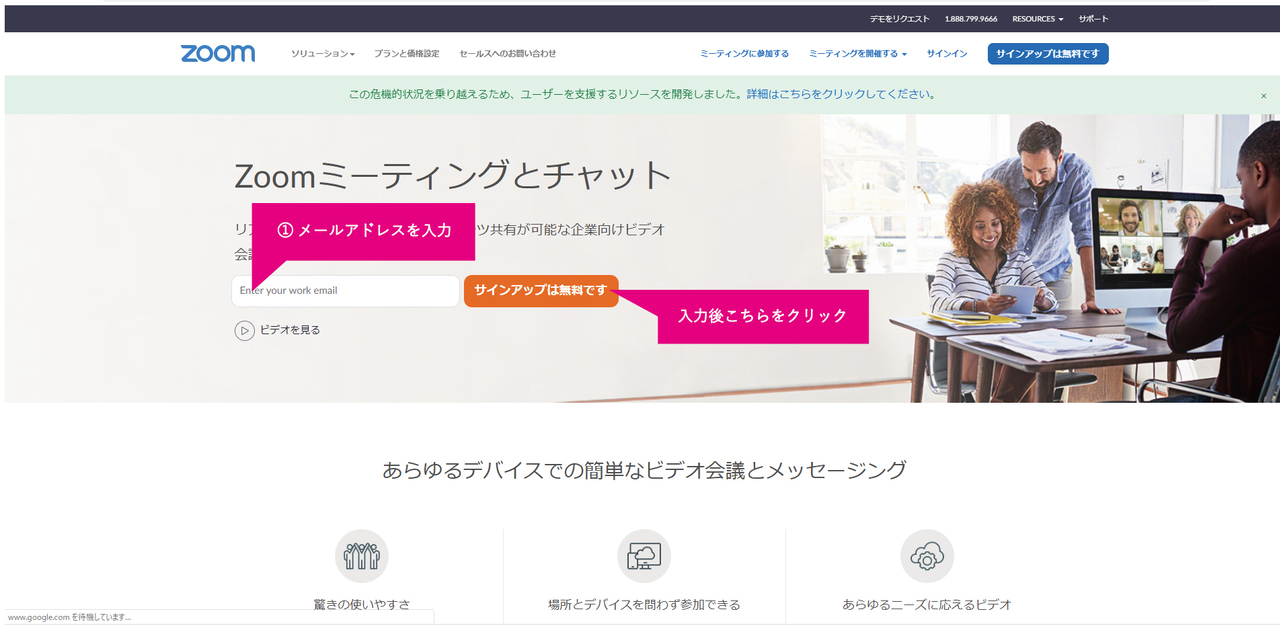Screen dimensions: 1280x626
Task: Click the 場所とデバイスを問わず参加できる devices icon
Action: pos(644,556)
